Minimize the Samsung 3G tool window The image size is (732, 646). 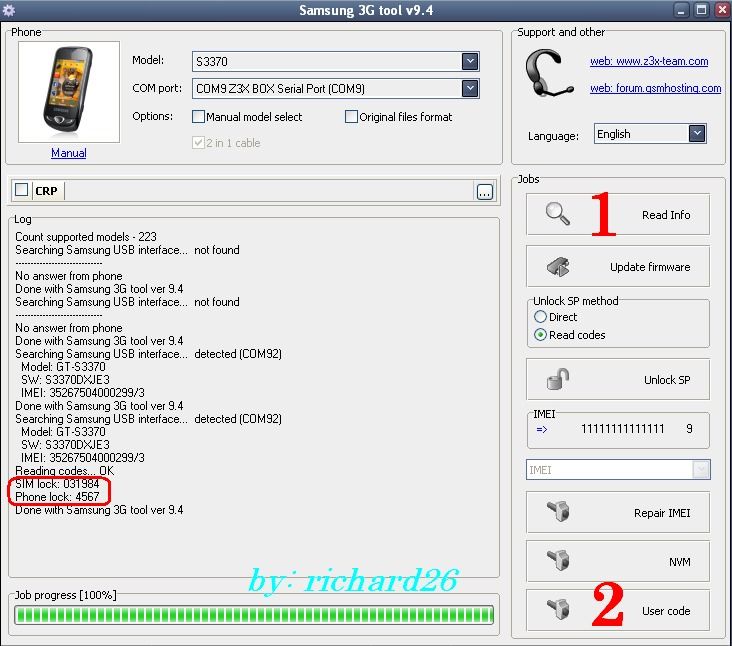(681, 10)
